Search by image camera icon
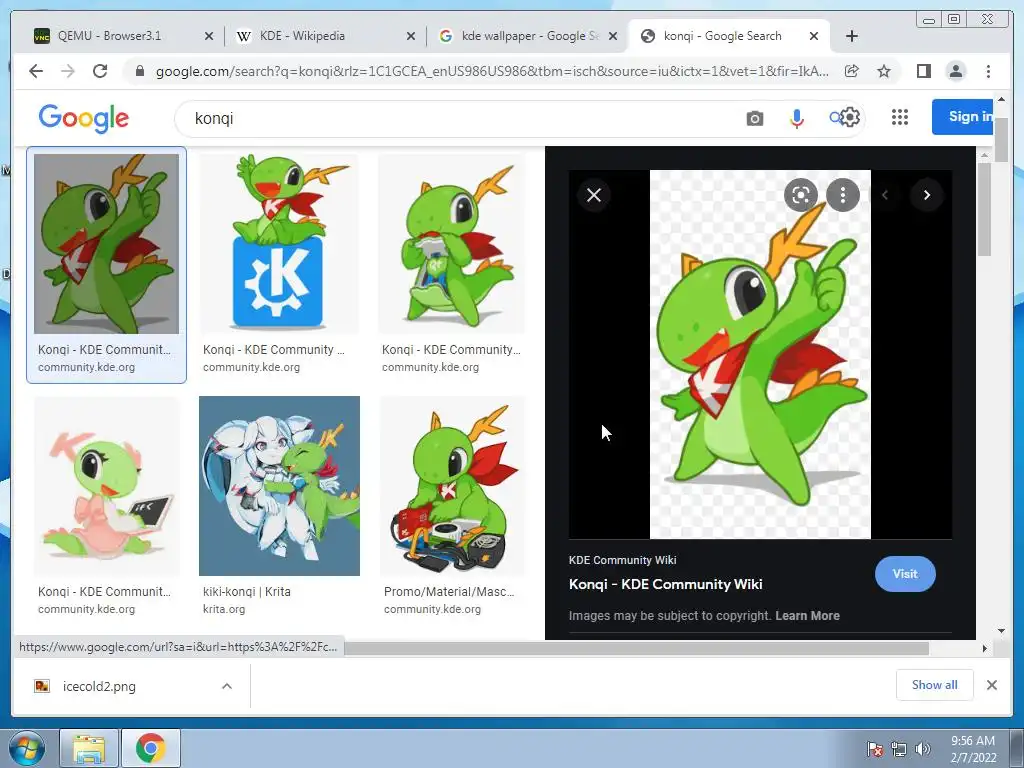1024x768 pixels. [754, 118]
